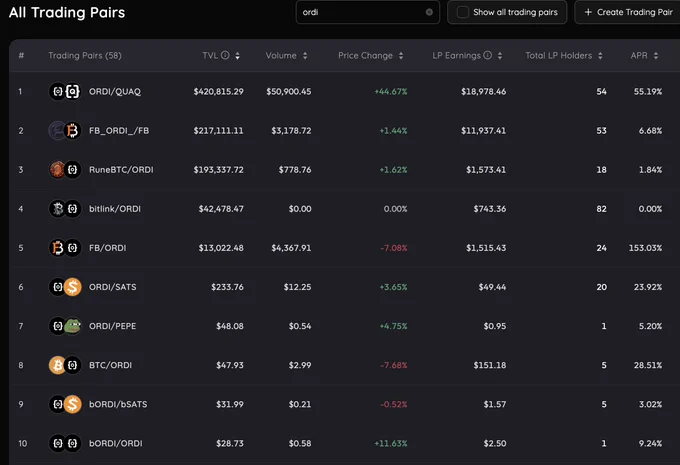Click the -7.08% price change
This screenshot has height=465, width=680.
tap(394, 248)
